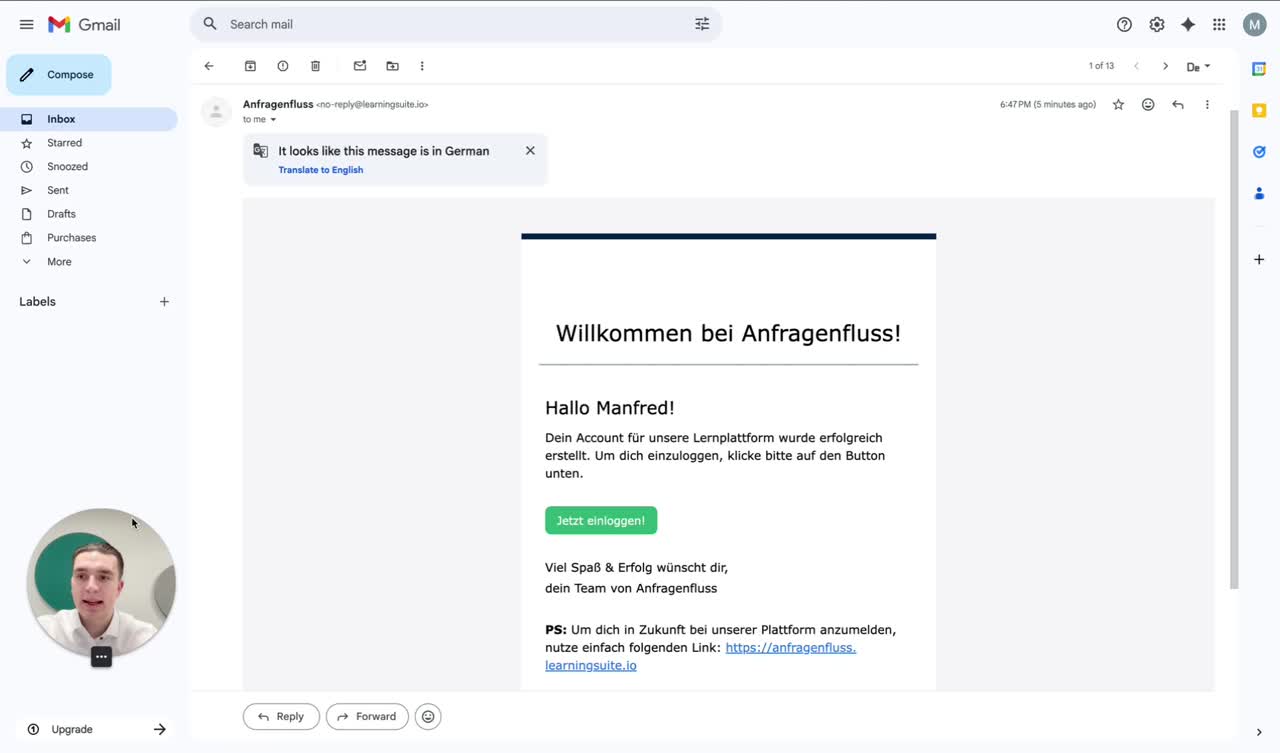Click the Compose button
The height and width of the screenshot is (753, 1280).
tap(59, 75)
